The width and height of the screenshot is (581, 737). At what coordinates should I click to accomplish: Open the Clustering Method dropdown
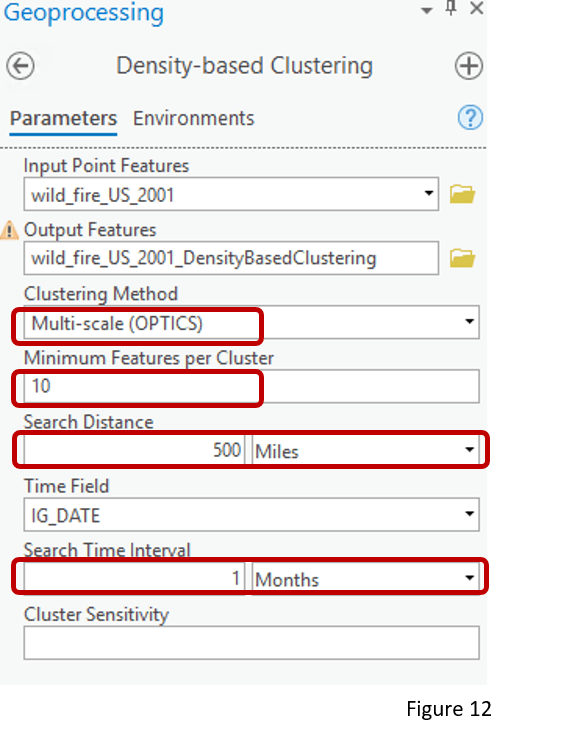[251, 322]
